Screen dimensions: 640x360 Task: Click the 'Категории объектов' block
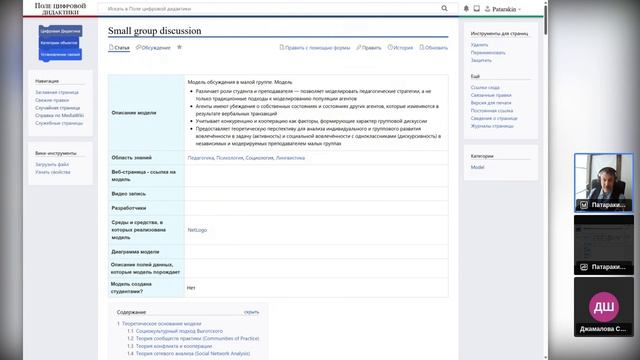59,42
